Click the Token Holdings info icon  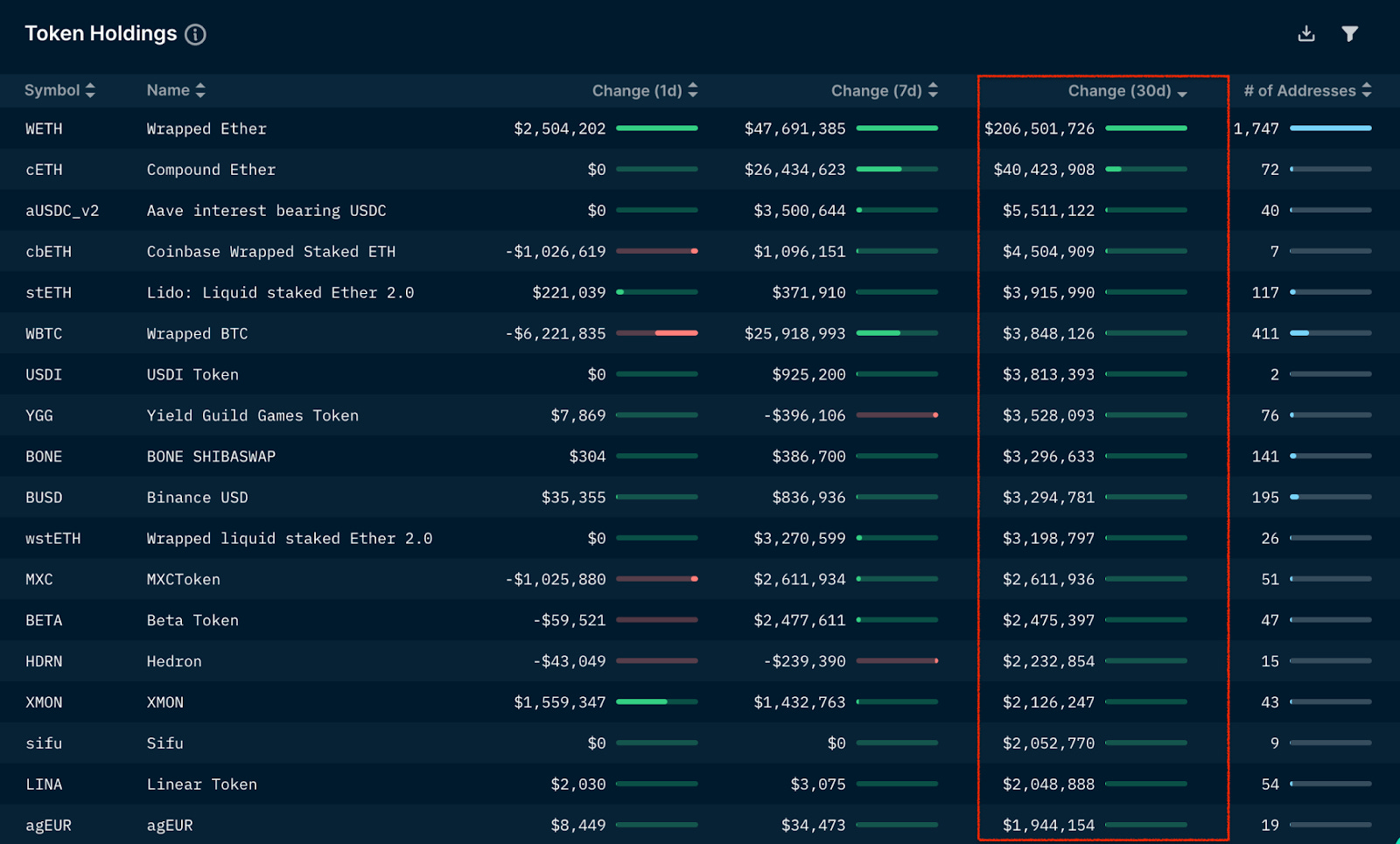pyautogui.click(x=196, y=34)
